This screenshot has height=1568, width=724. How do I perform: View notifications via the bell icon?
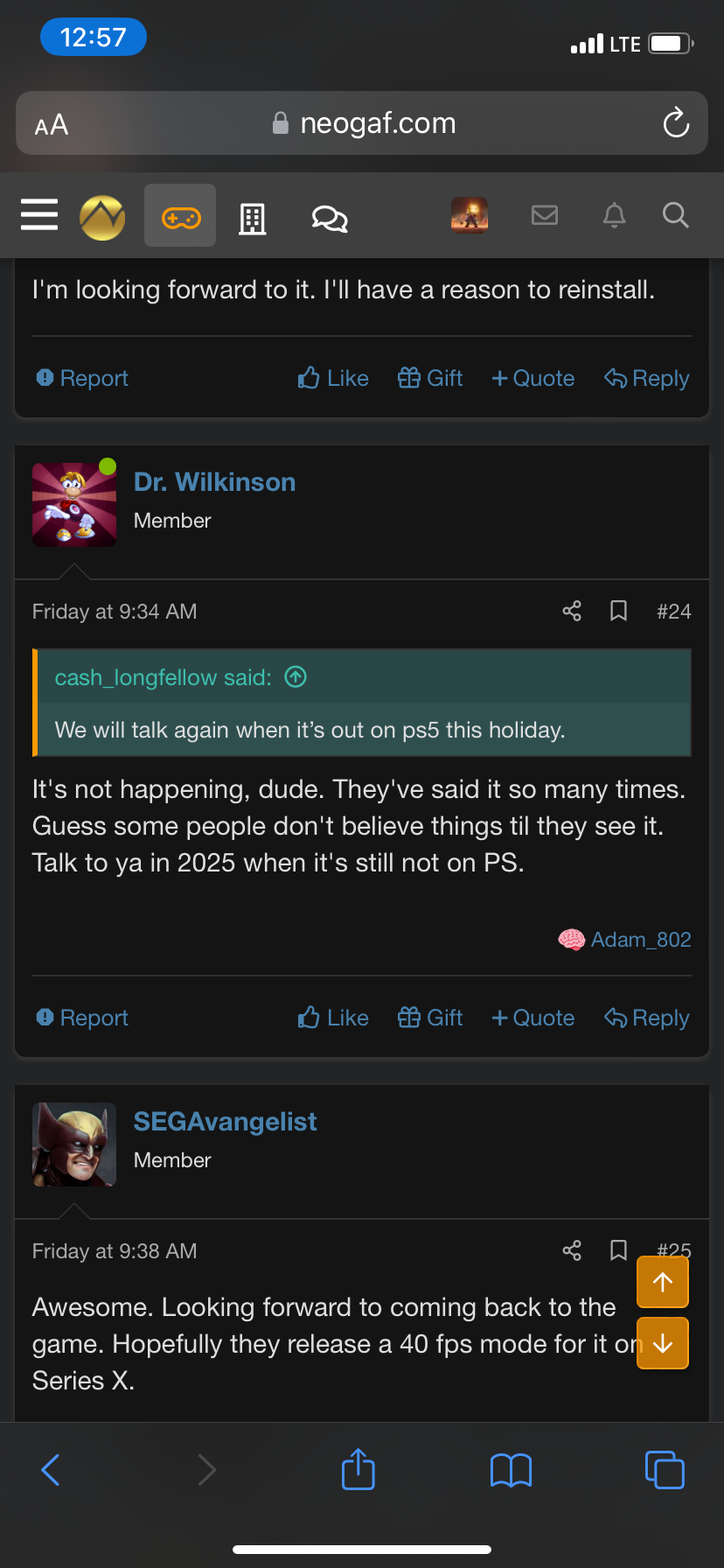(615, 215)
